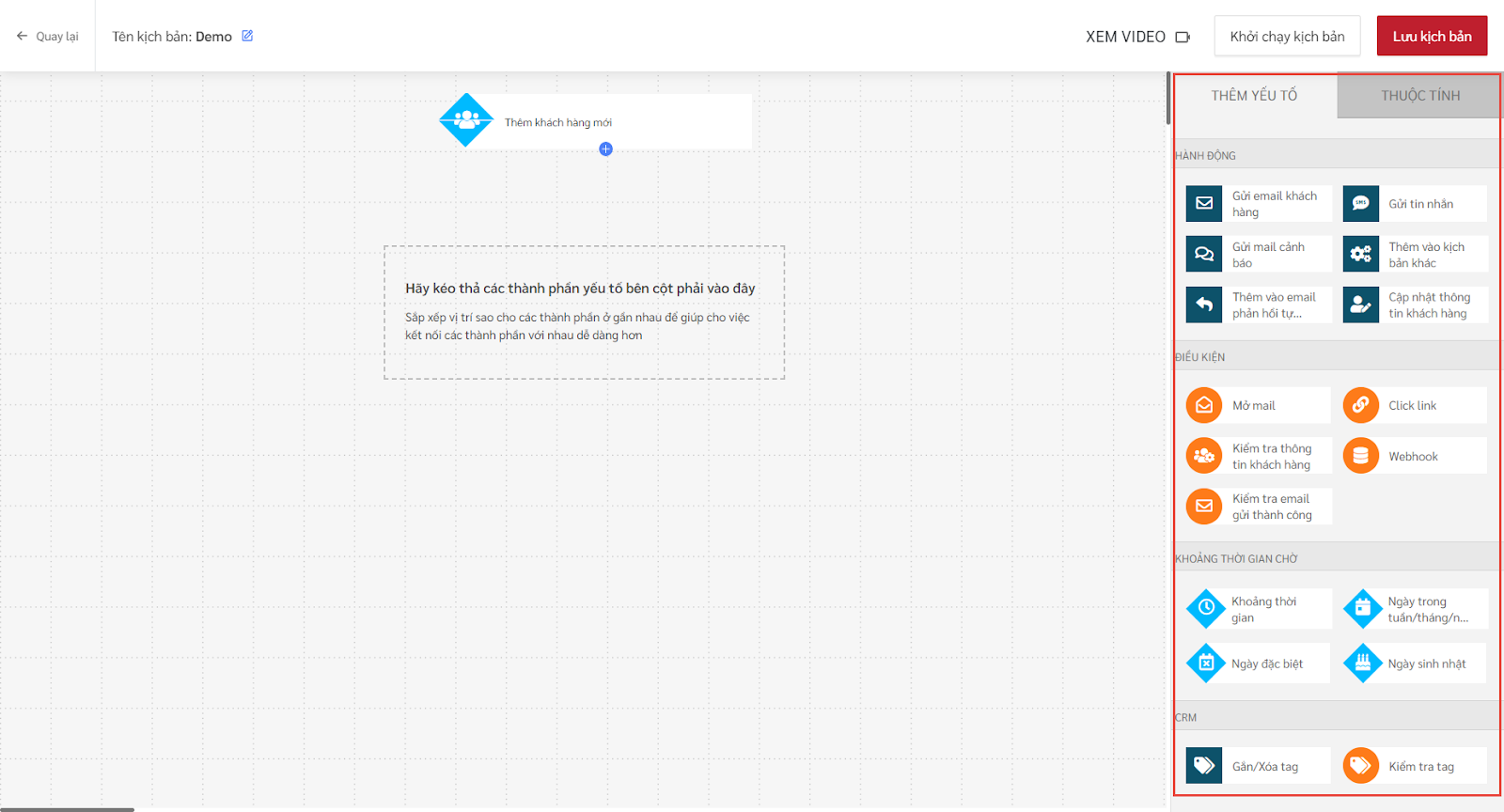Click the Khởi chạy kịch bản button
Viewport: 1504px width, 812px height.
coord(1287,36)
